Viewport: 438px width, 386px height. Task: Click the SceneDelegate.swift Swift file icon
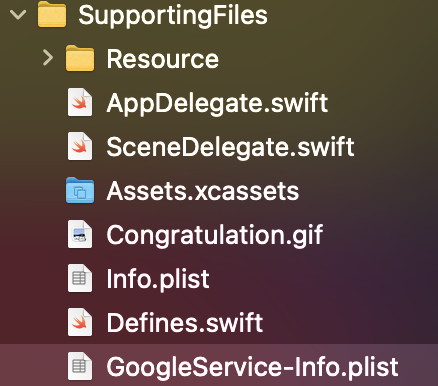point(80,146)
